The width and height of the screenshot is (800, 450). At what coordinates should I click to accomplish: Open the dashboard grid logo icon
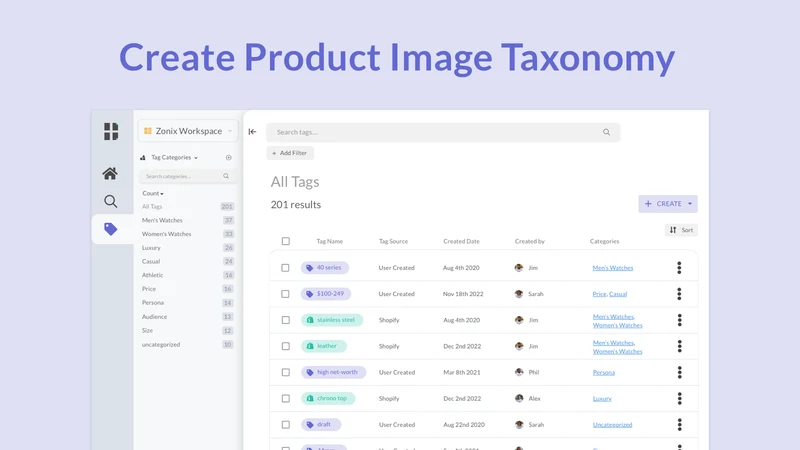click(x=111, y=132)
